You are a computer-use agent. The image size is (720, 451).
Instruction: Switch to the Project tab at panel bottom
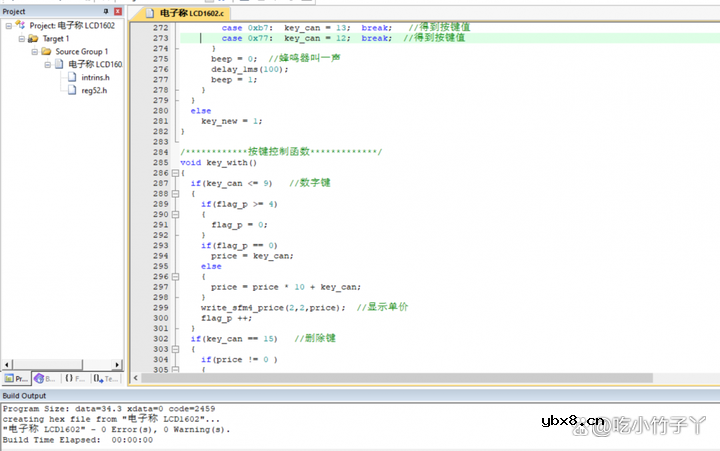point(16,379)
